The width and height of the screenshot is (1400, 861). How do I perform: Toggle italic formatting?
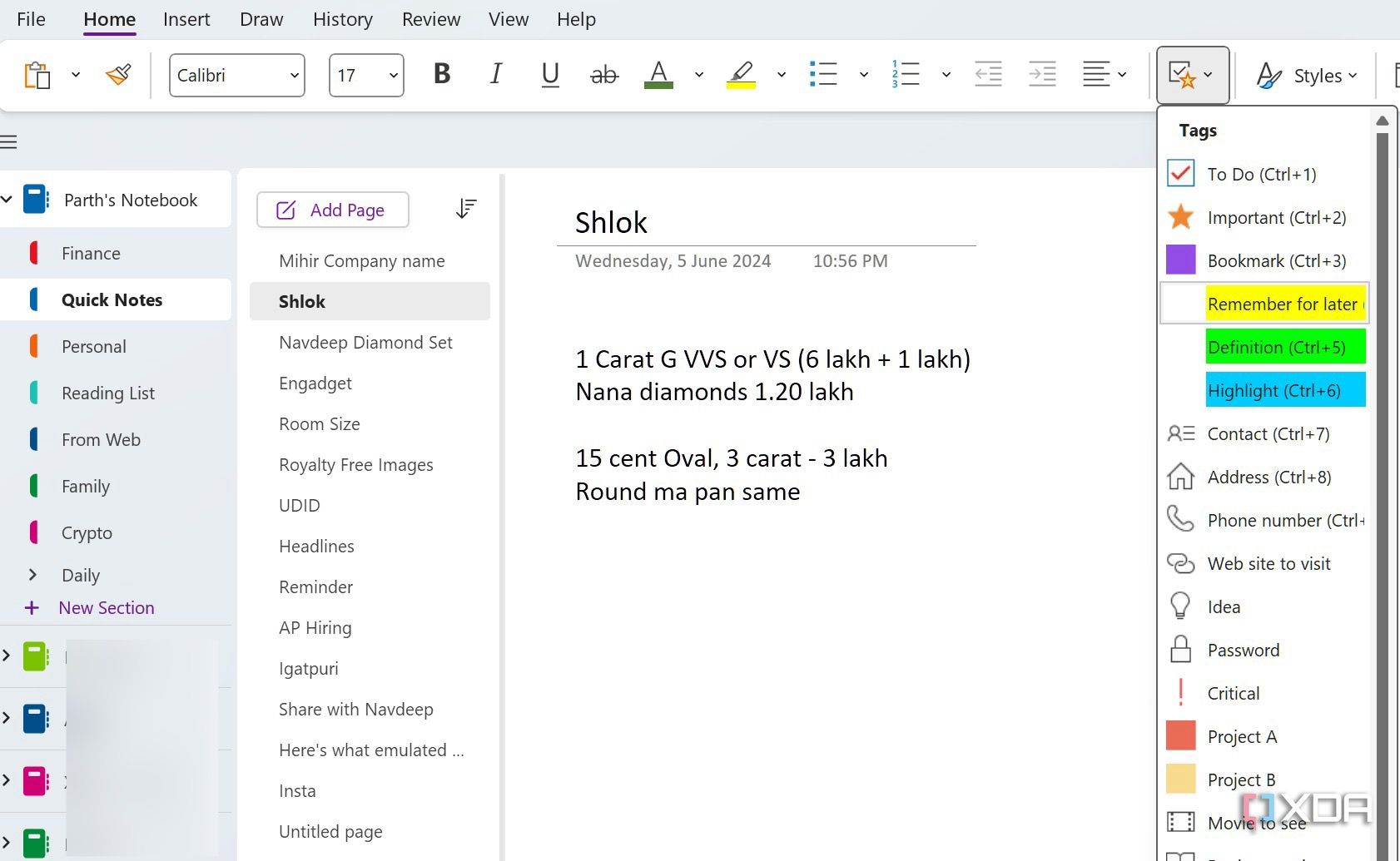496,74
